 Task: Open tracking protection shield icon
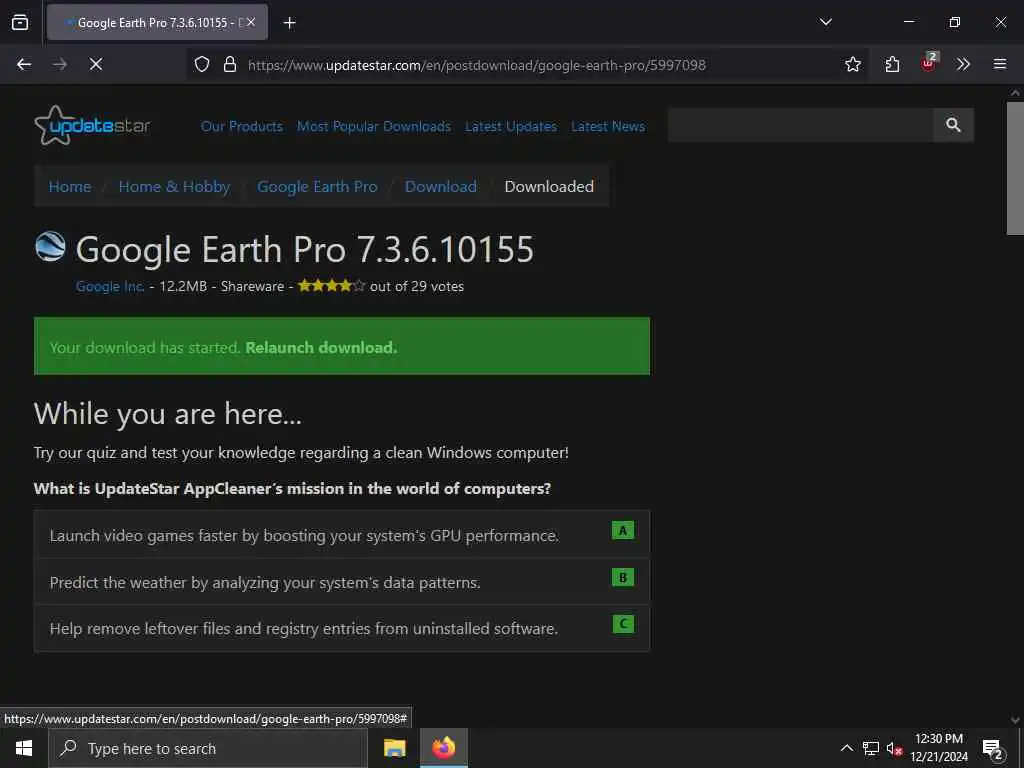coord(202,64)
